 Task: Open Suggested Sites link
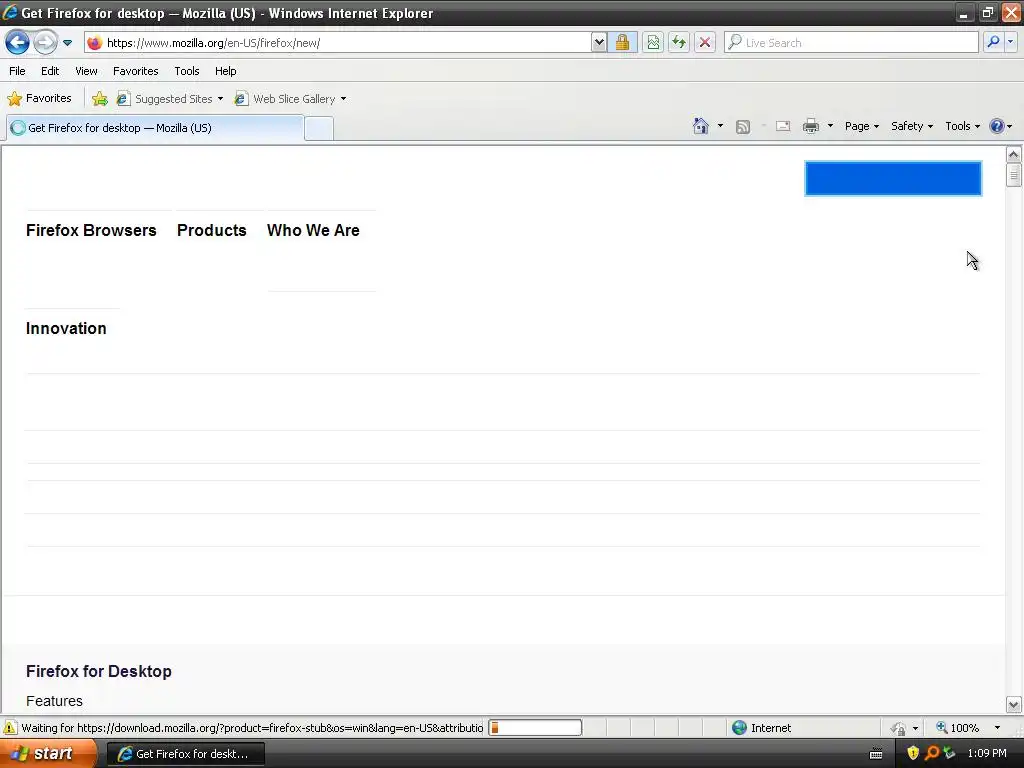(x=170, y=99)
